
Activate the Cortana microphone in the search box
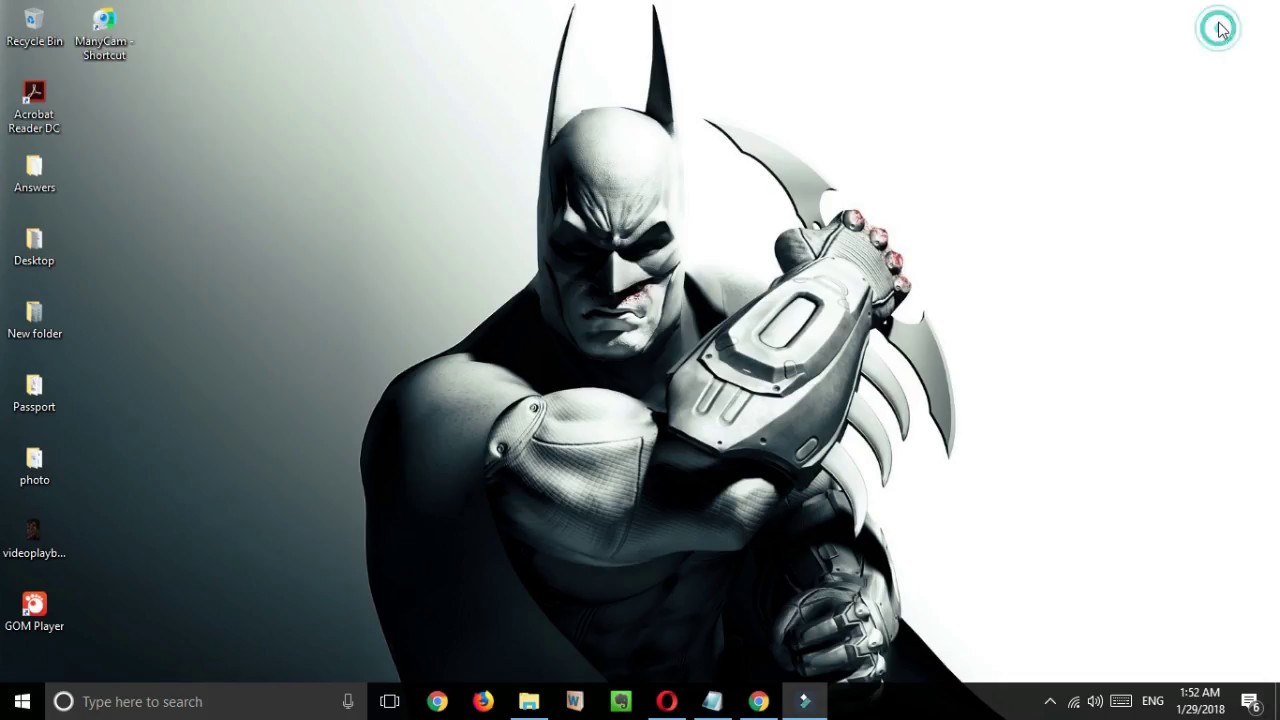348,701
